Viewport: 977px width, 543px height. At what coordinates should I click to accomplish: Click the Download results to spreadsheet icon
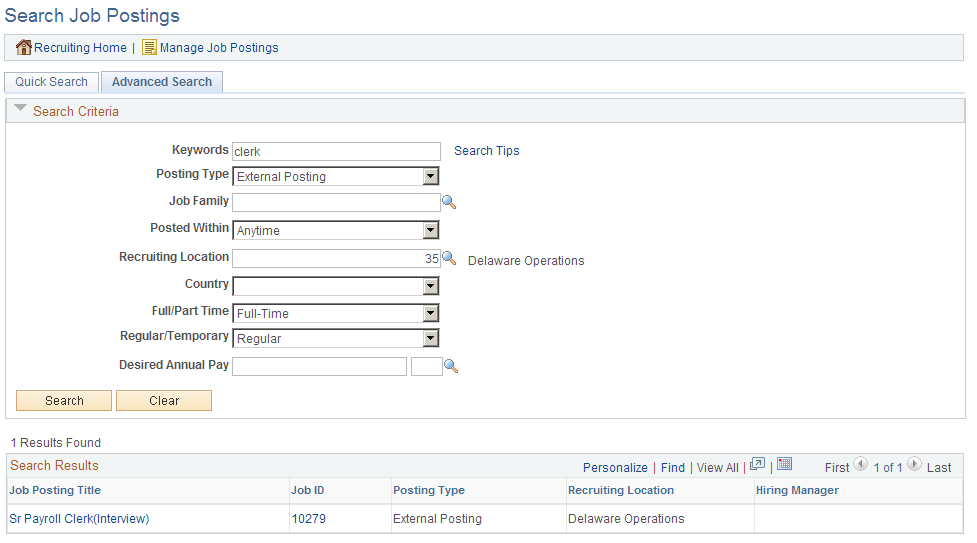(x=784, y=463)
